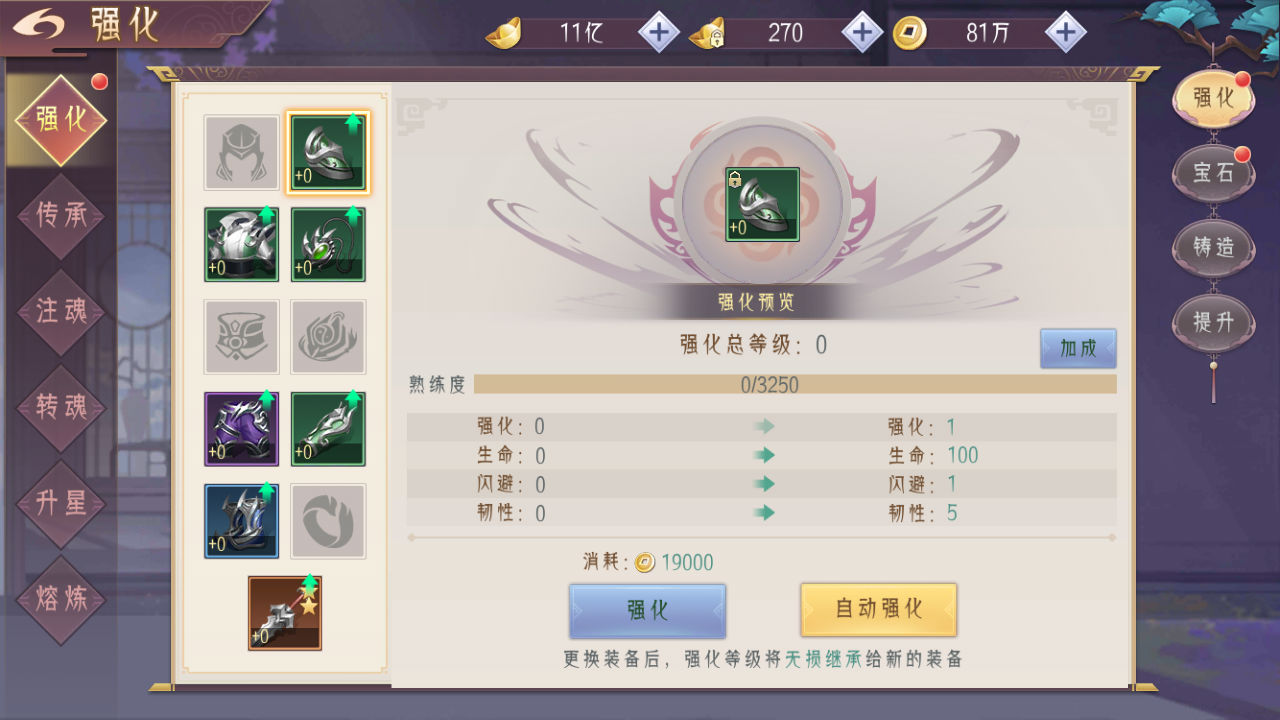This screenshot has width=1280, height=720.
Task: Select the blue-bordered armor slot
Action: pos(241,520)
